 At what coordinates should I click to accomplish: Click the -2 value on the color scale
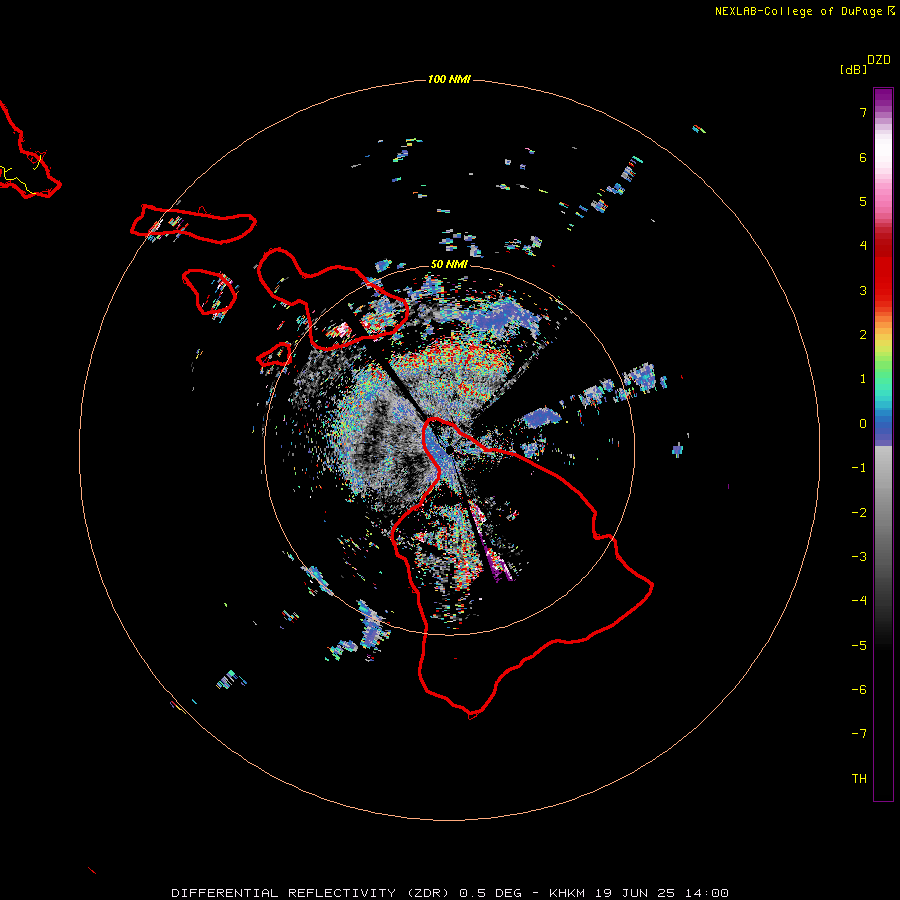click(x=859, y=513)
